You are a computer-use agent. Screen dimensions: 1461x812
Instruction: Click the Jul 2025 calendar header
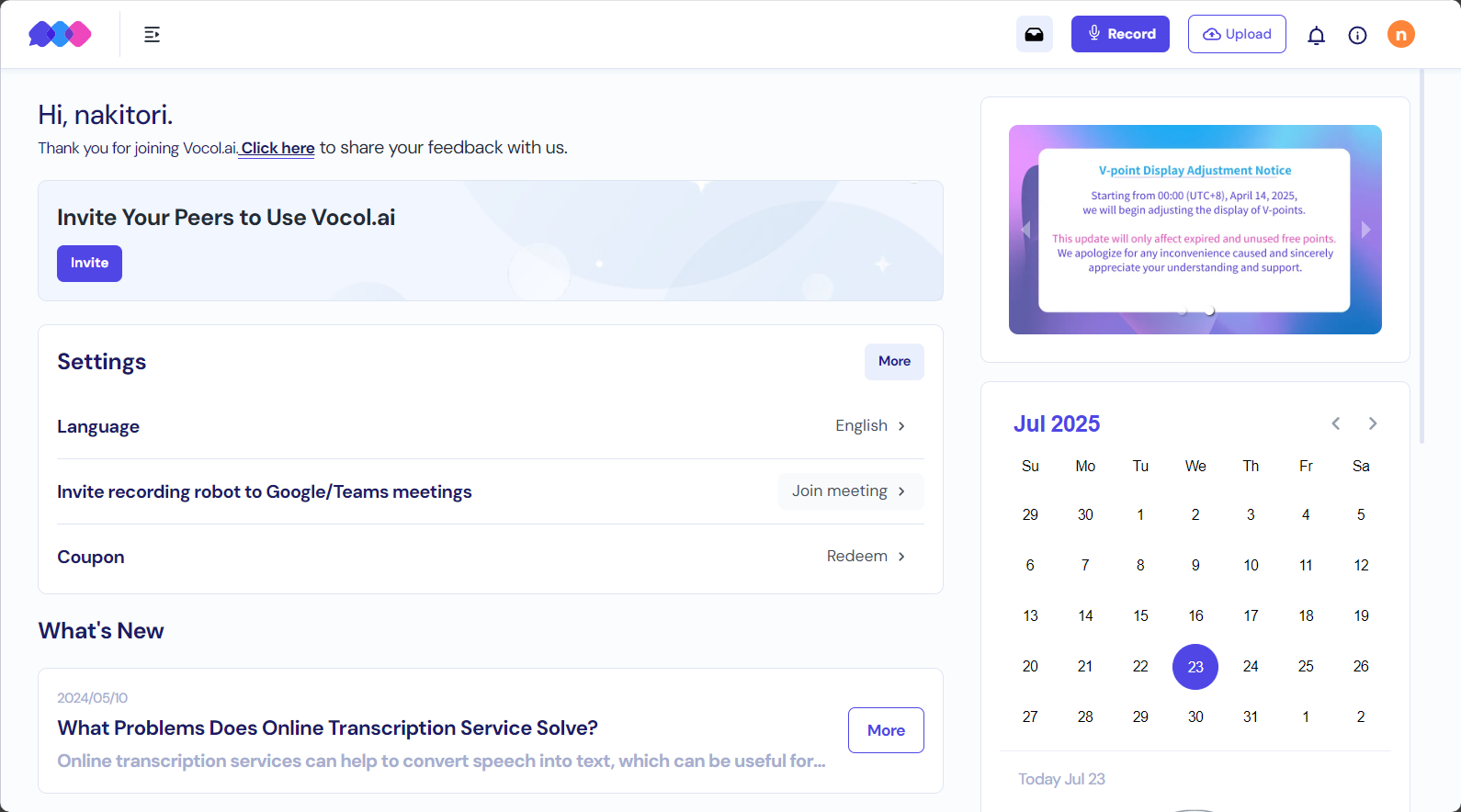click(1057, 423)
